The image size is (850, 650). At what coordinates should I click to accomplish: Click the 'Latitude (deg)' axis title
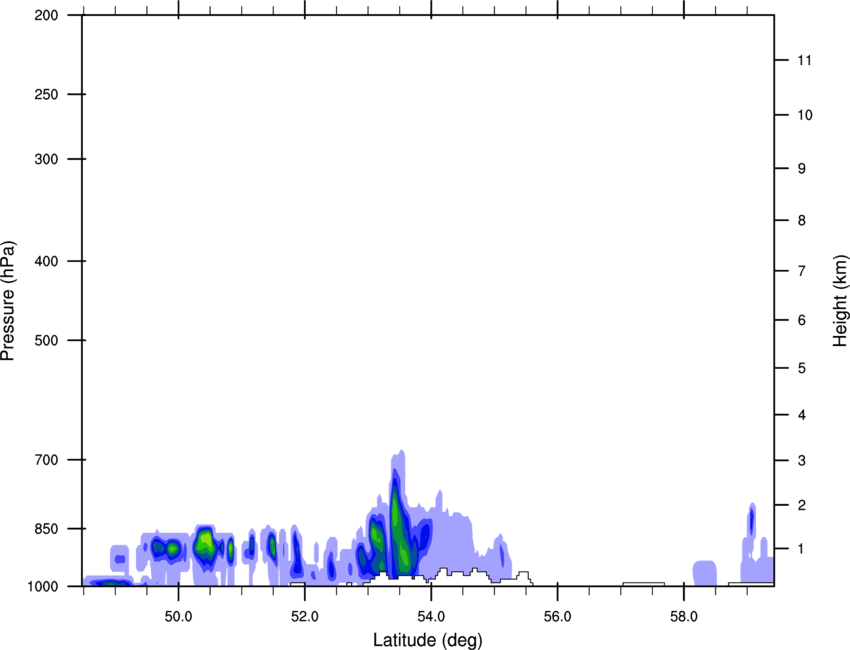pos(427,640)
